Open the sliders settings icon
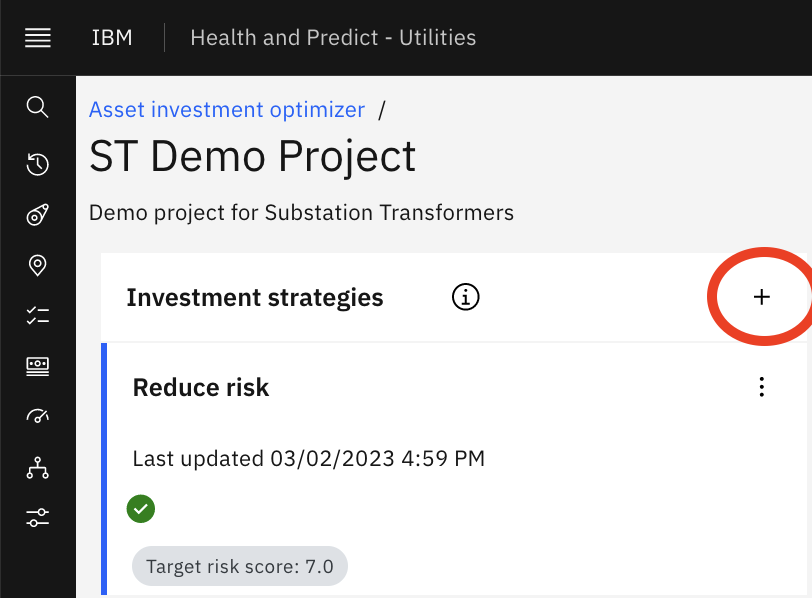The width and height of the screenshot is (812, 598). point(37,517)
